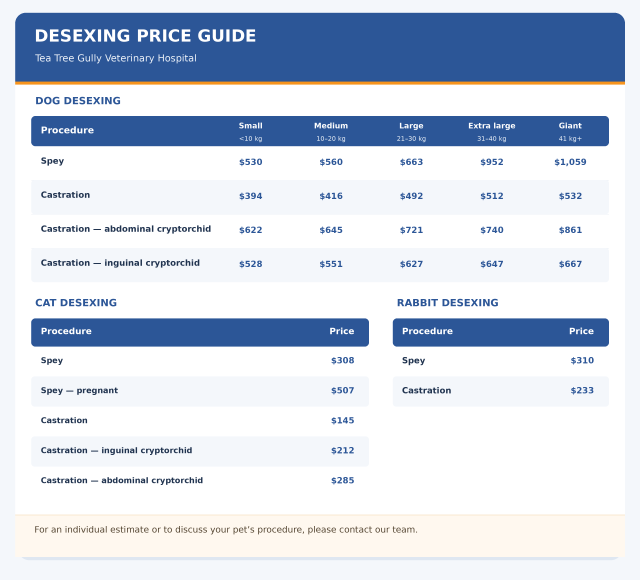This screenshot has height=580, width=640.
Task: Select inguinal cryptorchid giant price $667
Action: 570,264
